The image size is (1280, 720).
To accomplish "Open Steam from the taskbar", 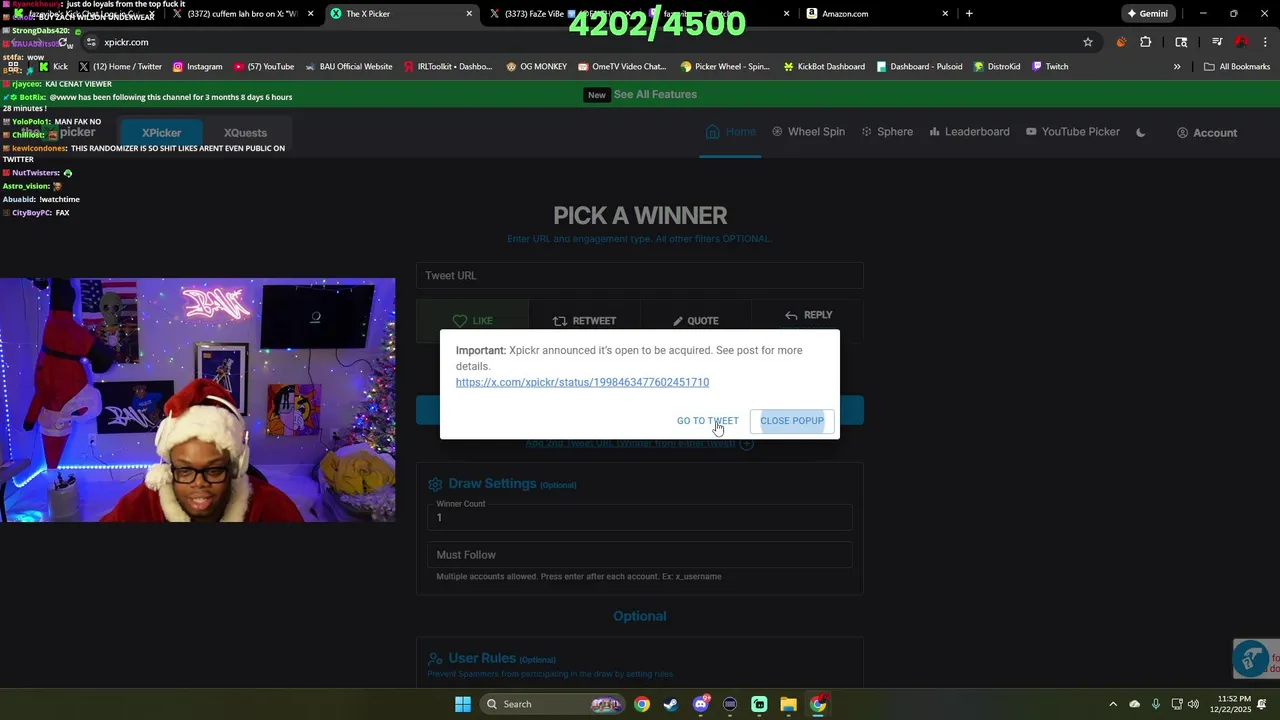I will pos(670,704).
